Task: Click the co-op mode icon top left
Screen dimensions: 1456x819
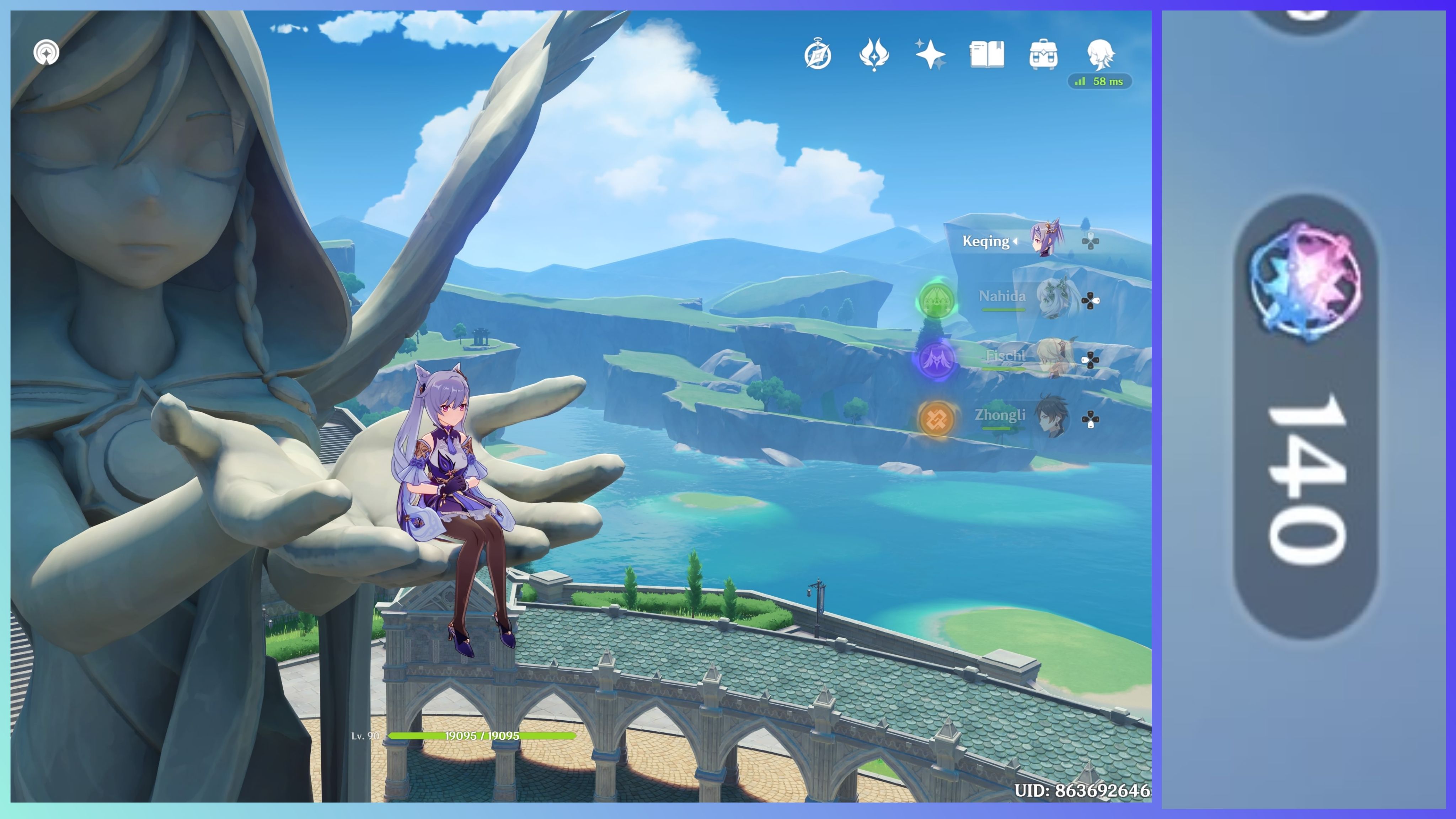Action: tap(46, 53)
